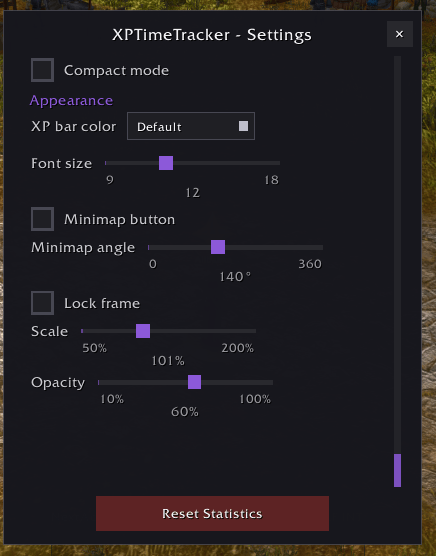Open the XP bar color dropdown
The height and width of the screenshot is (556, 436).
(191, 126)
